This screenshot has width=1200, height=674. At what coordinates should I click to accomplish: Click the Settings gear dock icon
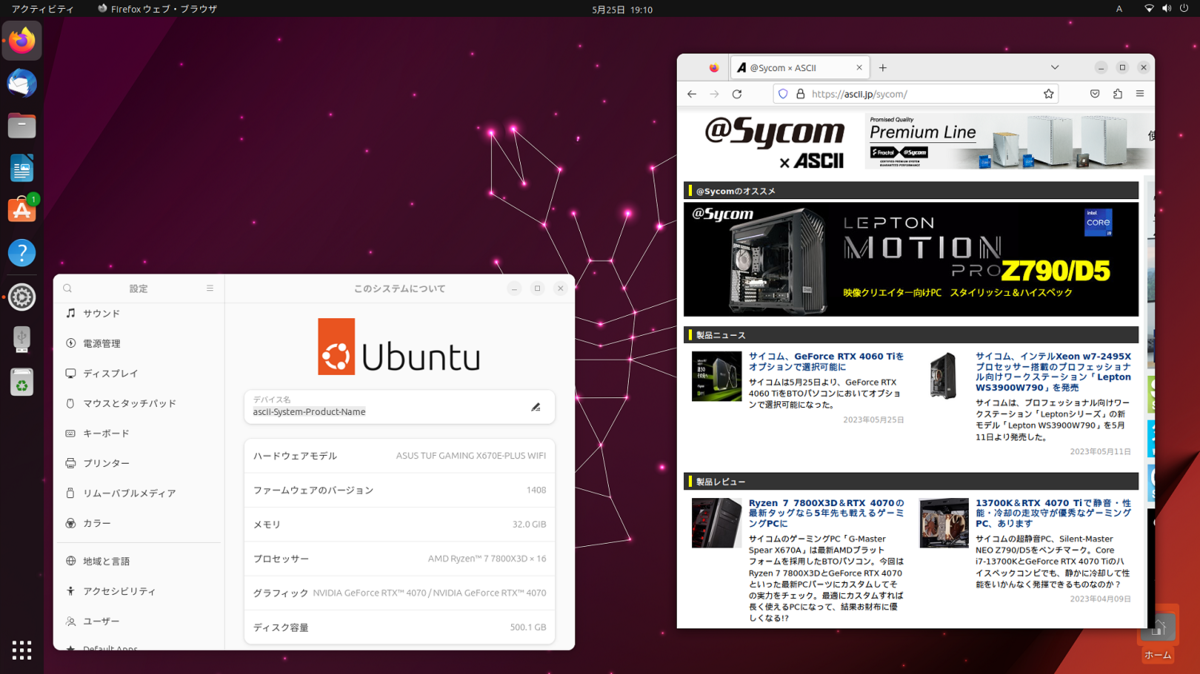point(22,296)
